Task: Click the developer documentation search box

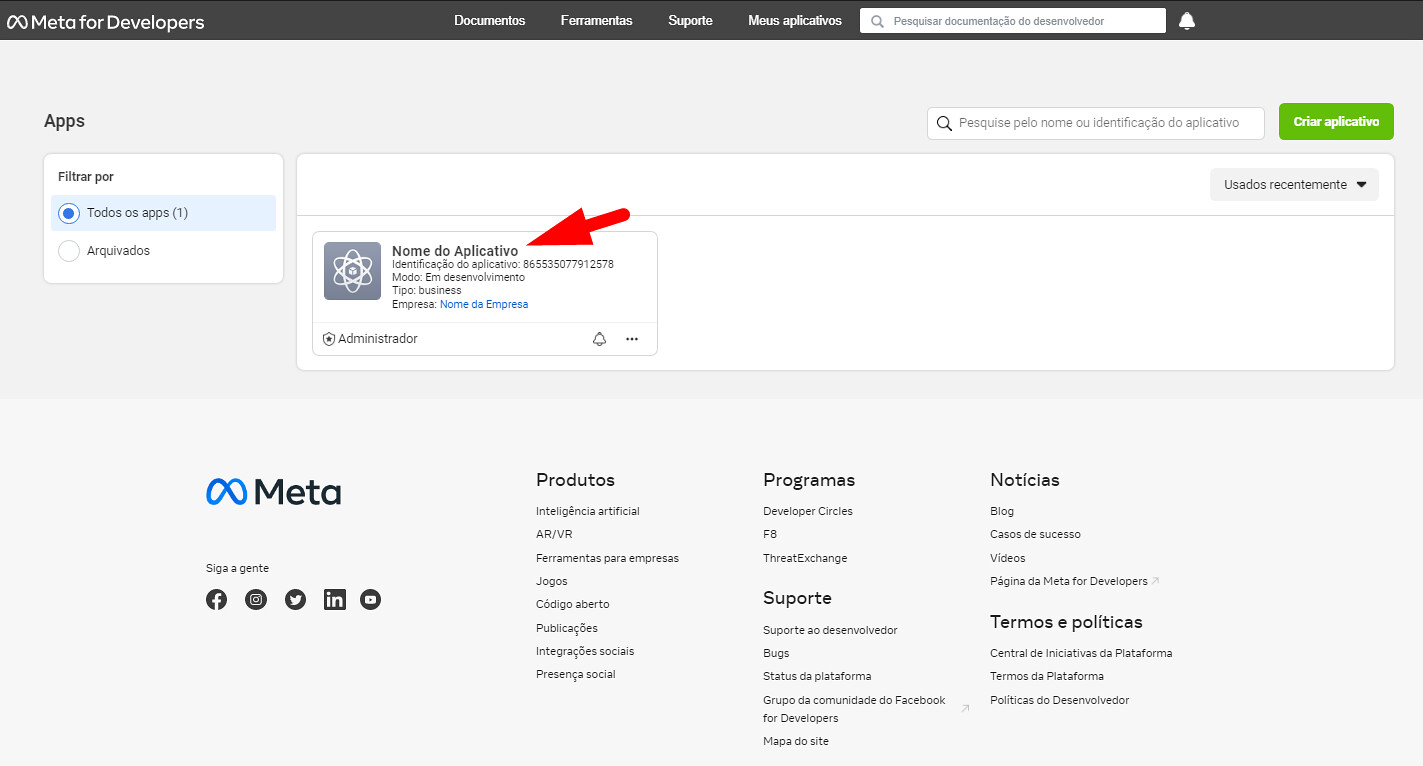Action: (x=1020, y=21)
